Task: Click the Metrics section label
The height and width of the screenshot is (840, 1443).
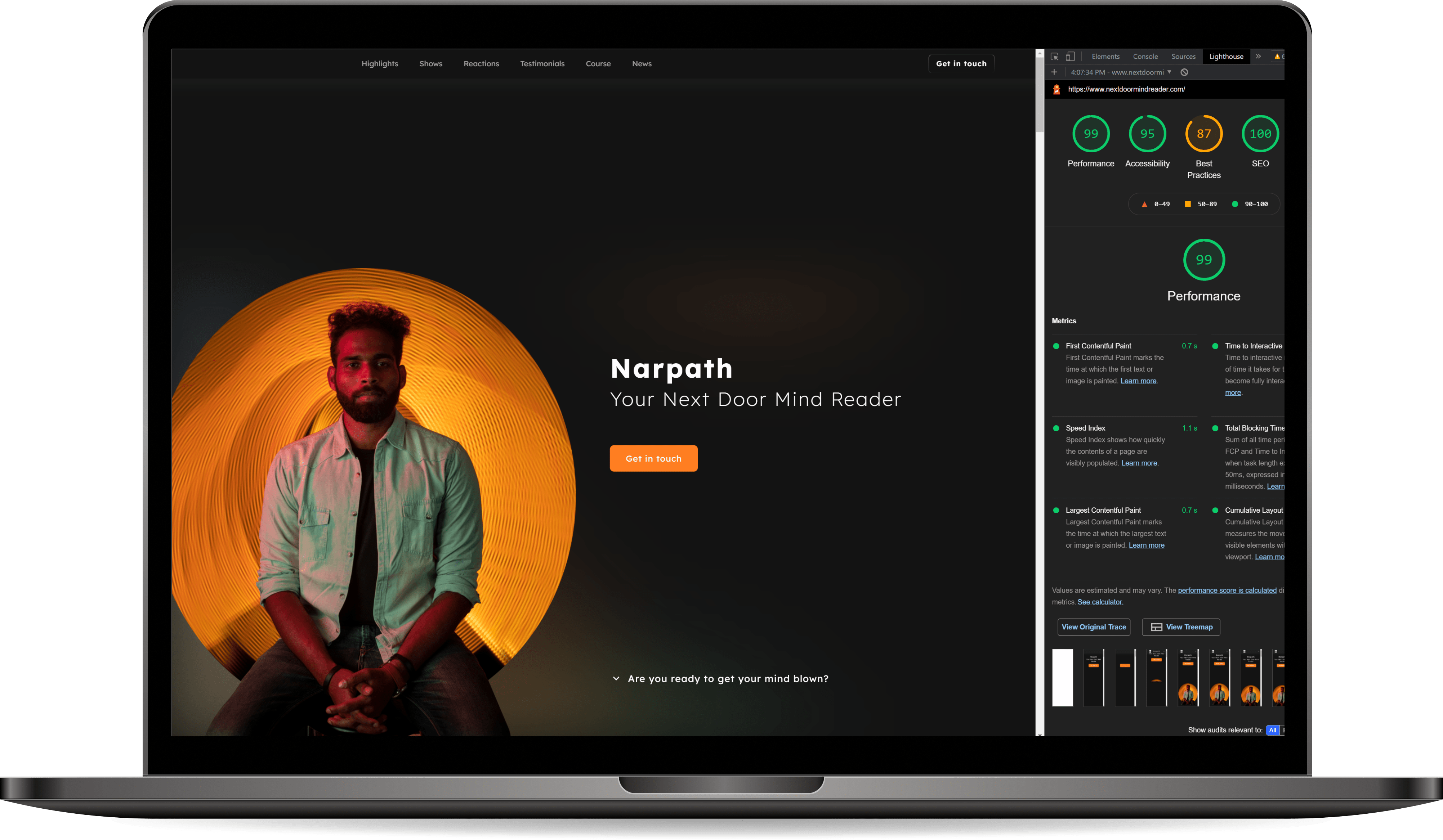Action: pyautogui.click(x=1063, y=321)
